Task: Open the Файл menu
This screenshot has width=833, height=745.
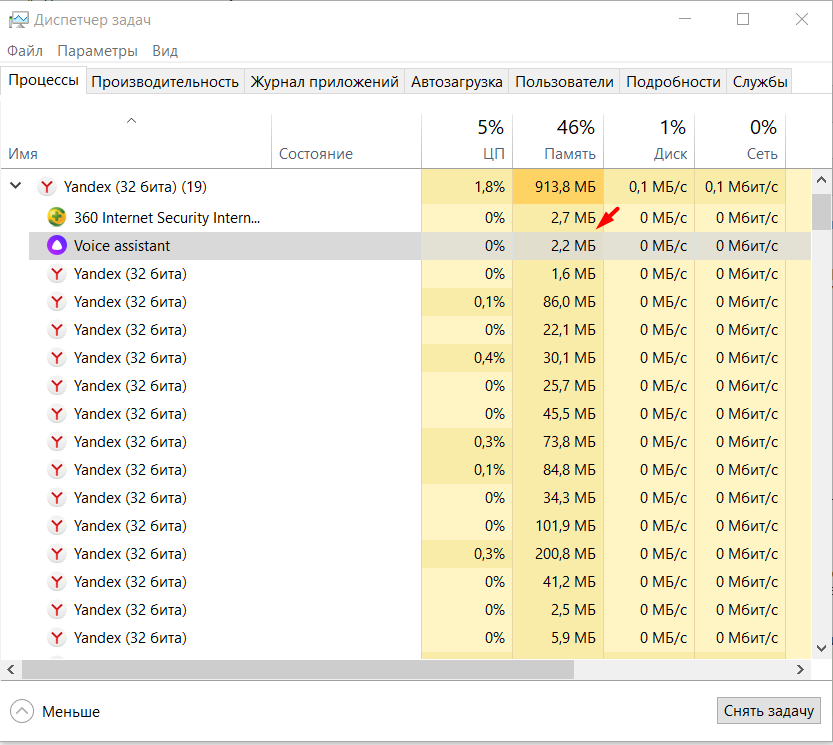Action: tap(25, 51)
